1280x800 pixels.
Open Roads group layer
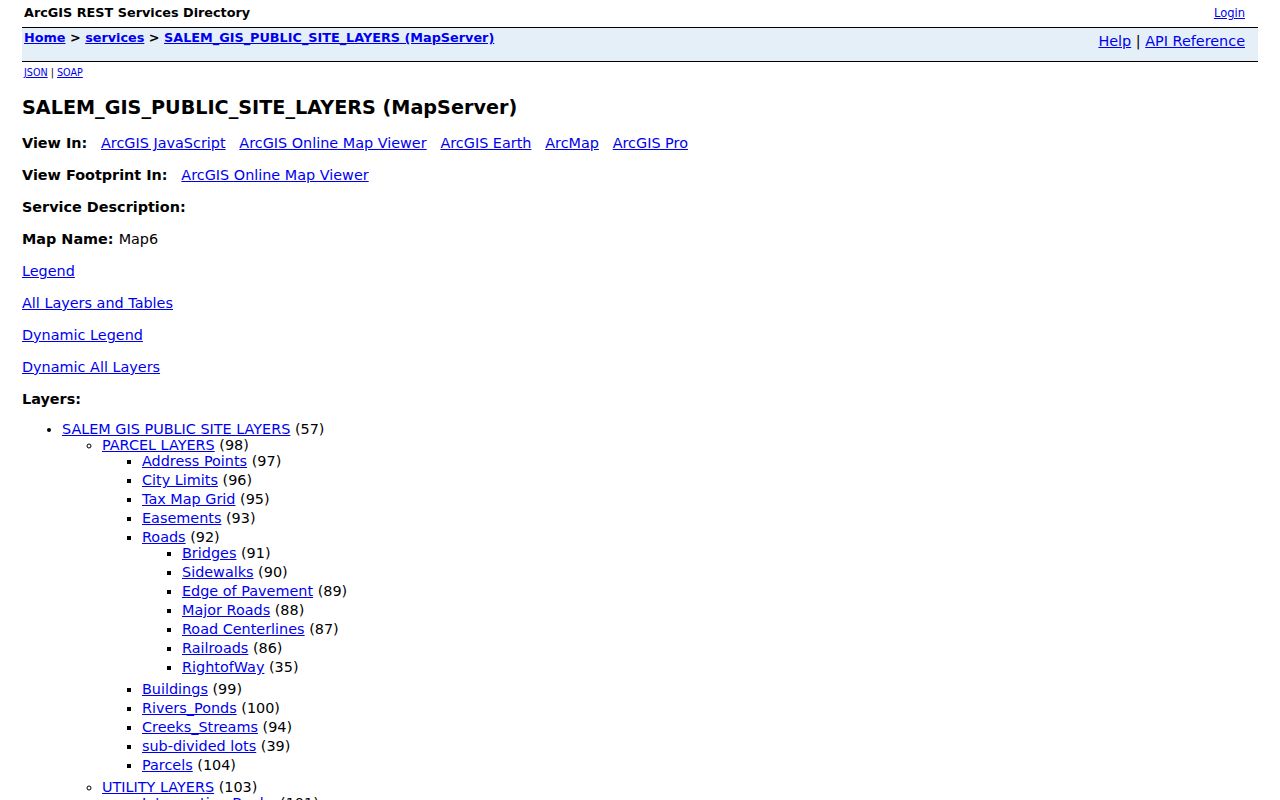coord(164,537)
